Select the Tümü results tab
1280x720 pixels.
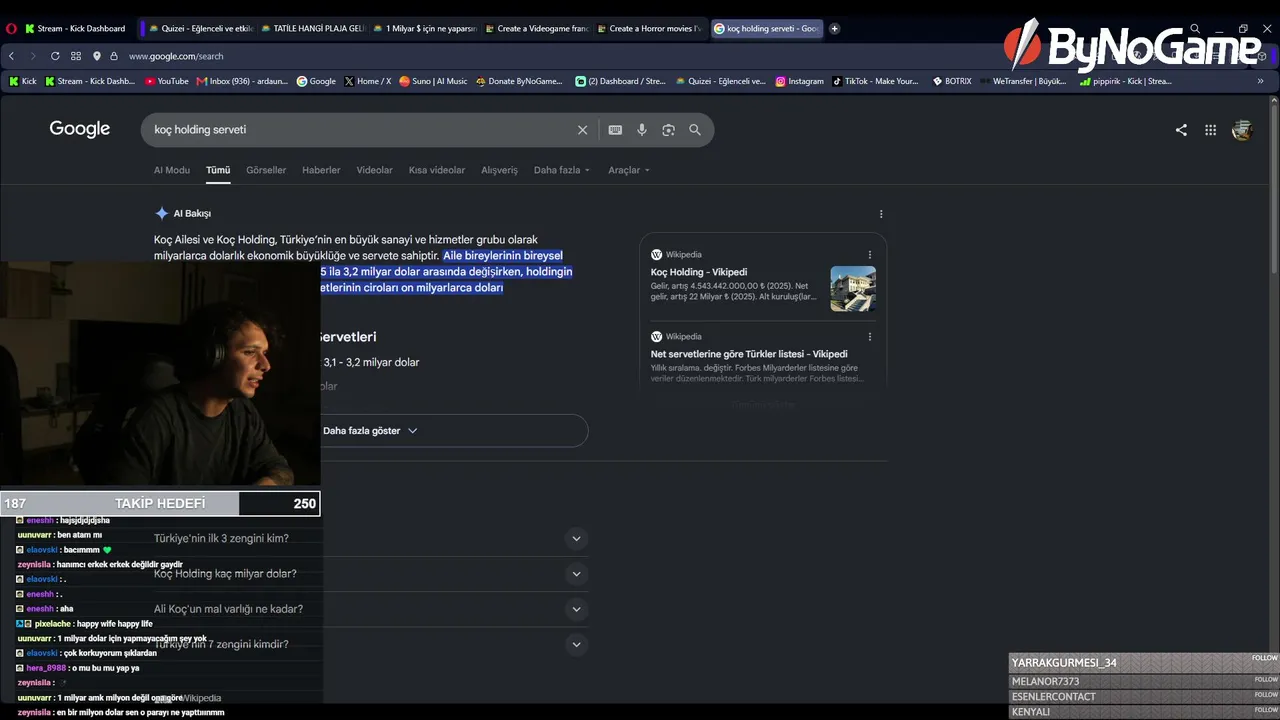pos(218,170)
